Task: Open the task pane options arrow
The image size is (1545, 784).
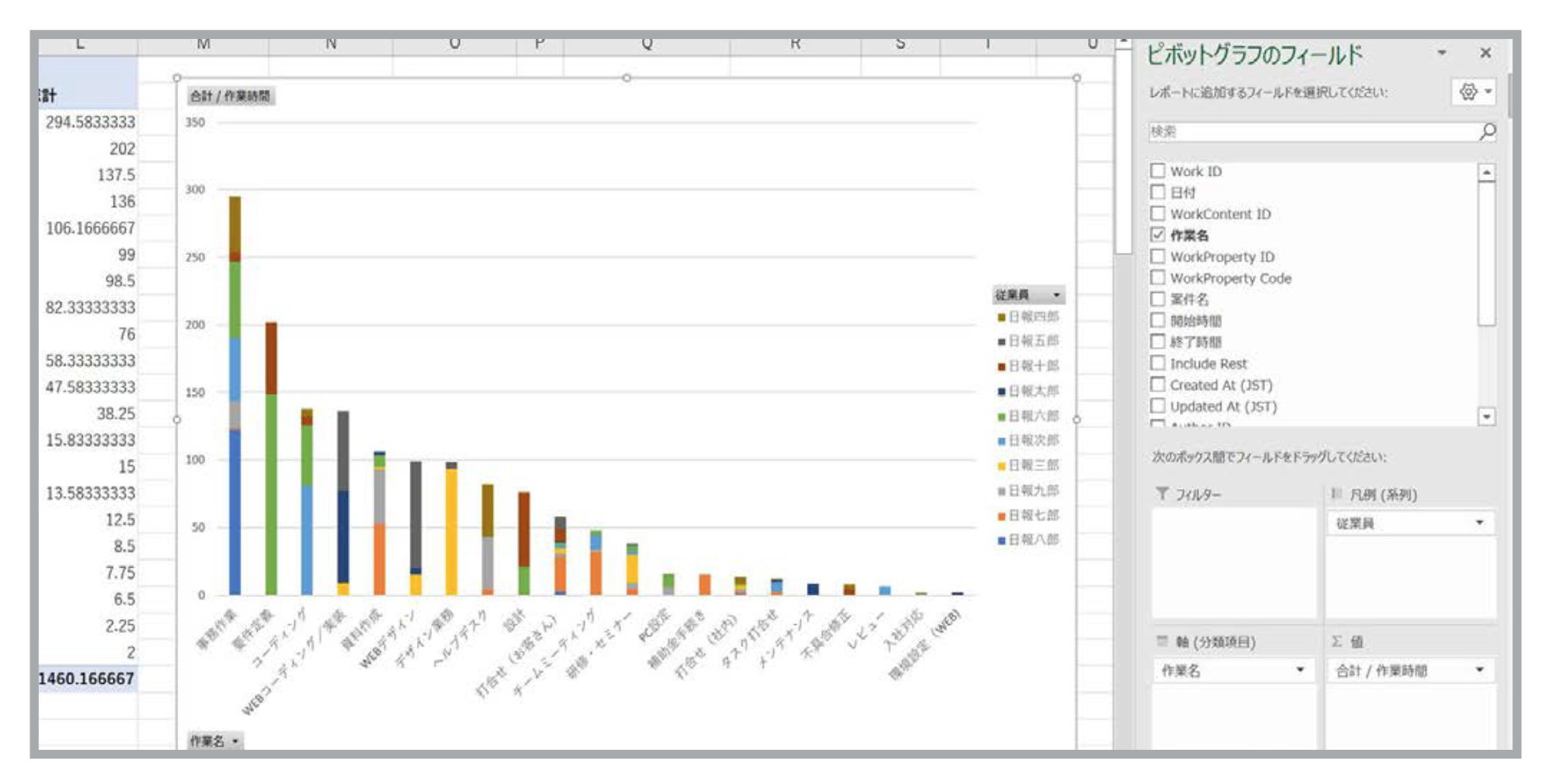Action: tap(1442, 53)
